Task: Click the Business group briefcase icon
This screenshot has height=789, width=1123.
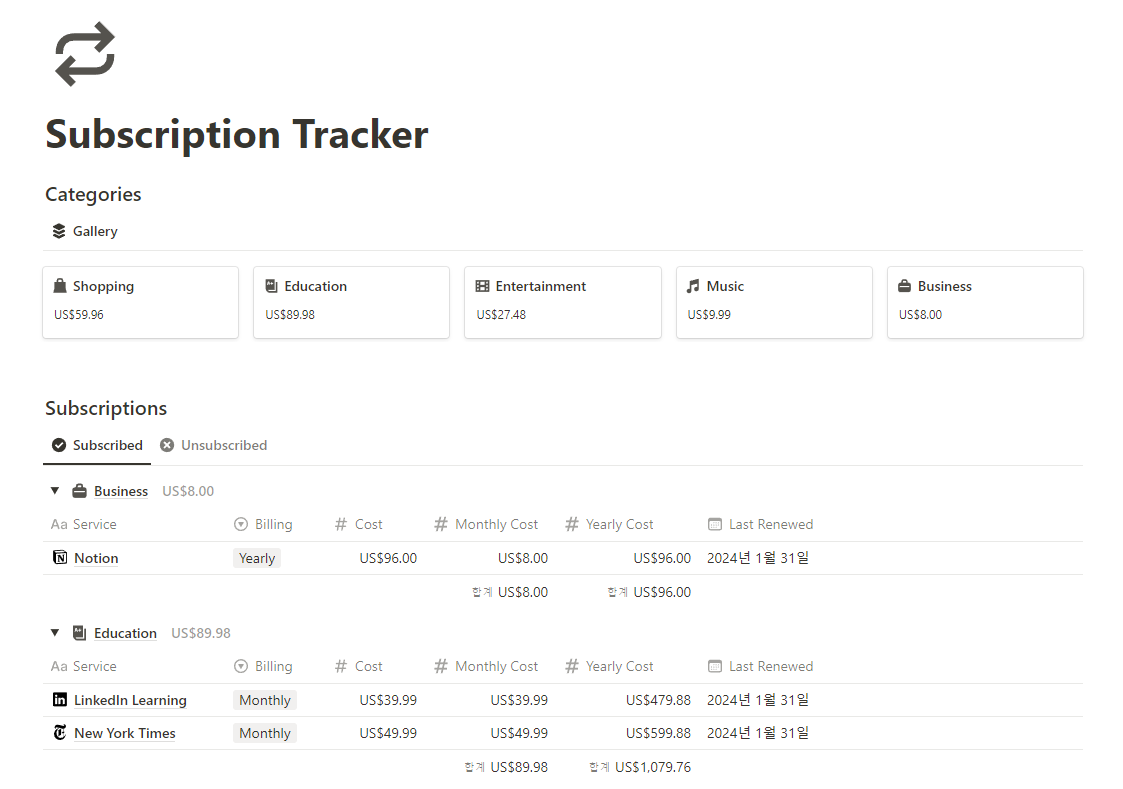Action: coord(79,490)
